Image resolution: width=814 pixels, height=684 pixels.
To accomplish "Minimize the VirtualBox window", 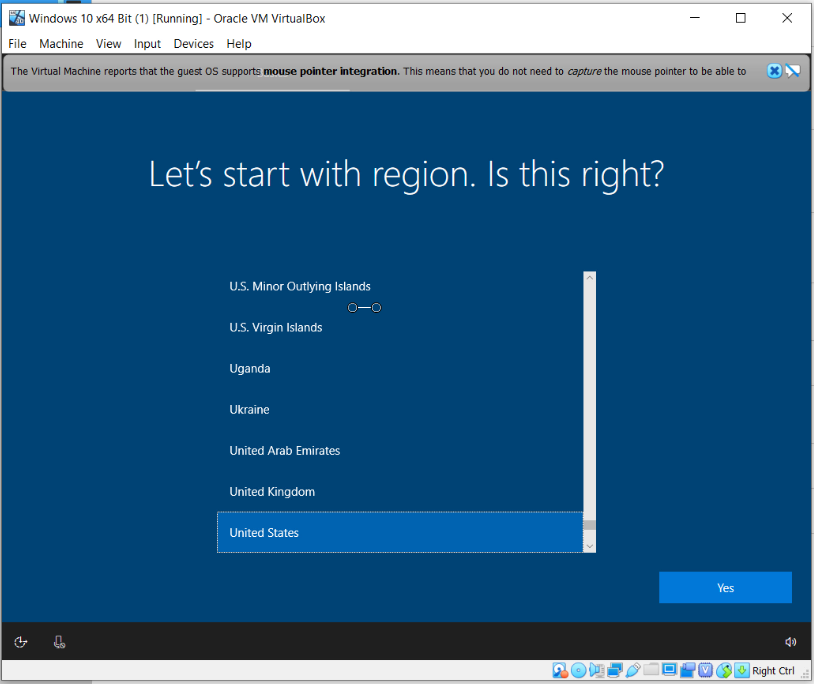I will [695, 18].
